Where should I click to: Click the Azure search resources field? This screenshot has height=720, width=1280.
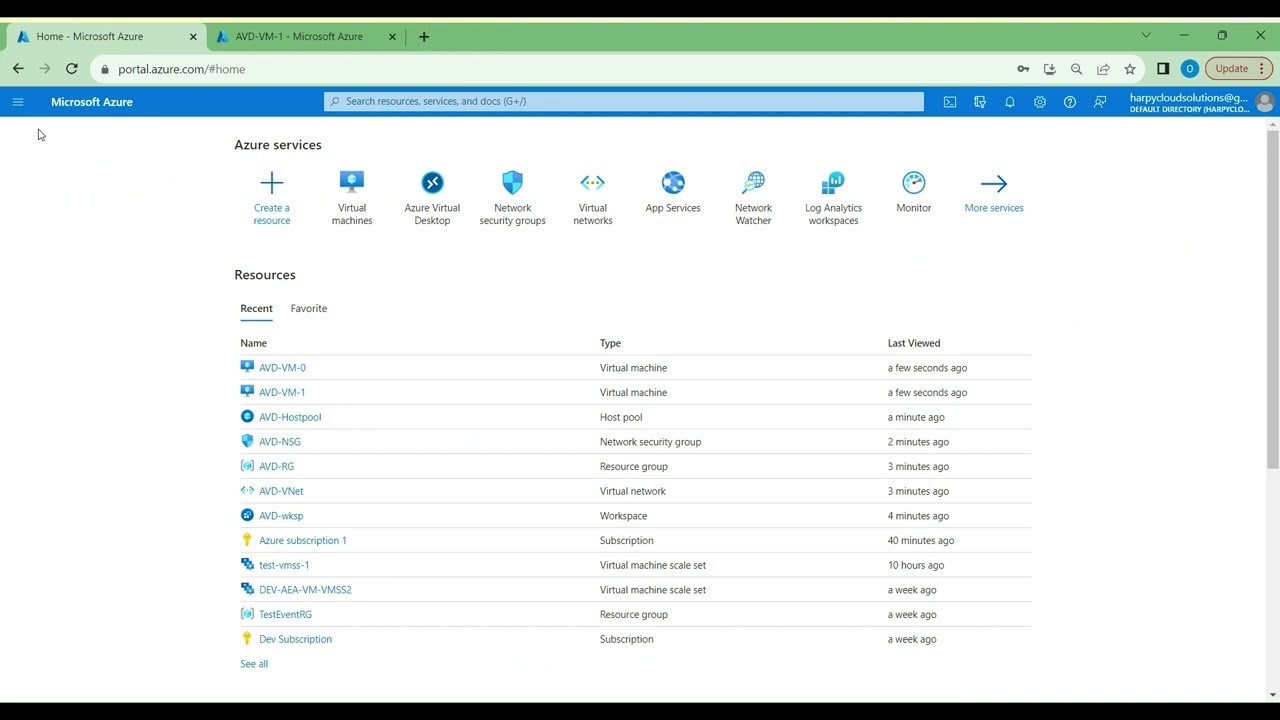coord(624,101)
